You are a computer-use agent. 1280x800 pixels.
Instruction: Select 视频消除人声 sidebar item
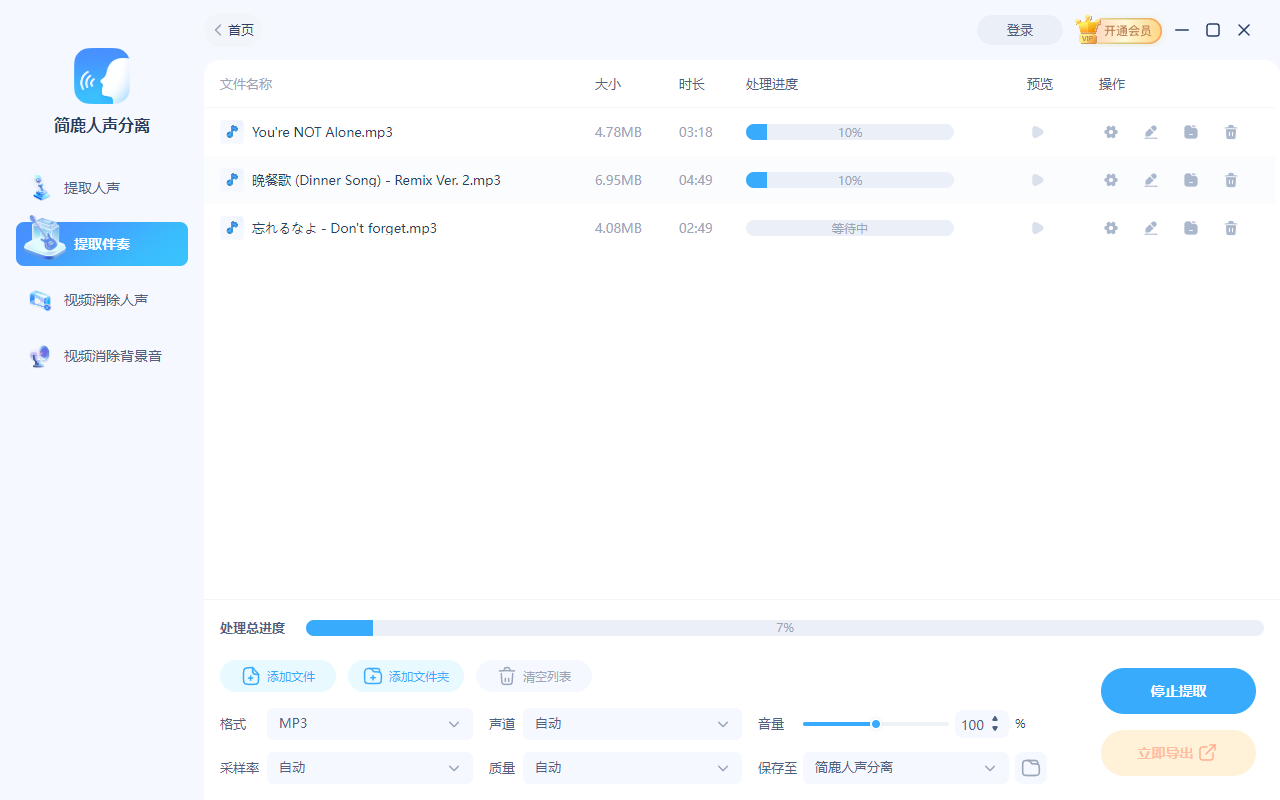[x=105, y=300]
